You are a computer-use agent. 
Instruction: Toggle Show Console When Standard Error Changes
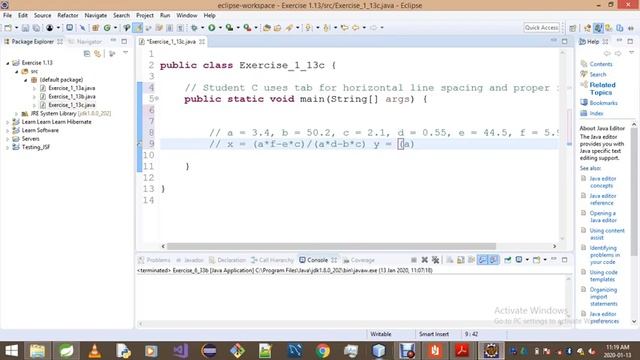coord(493,260)
